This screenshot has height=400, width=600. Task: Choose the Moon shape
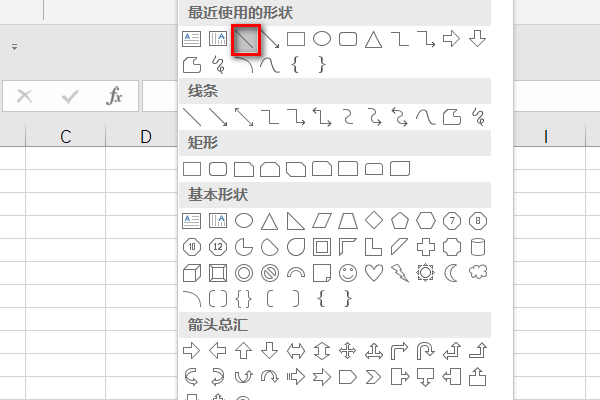click(x=452, y=273)
